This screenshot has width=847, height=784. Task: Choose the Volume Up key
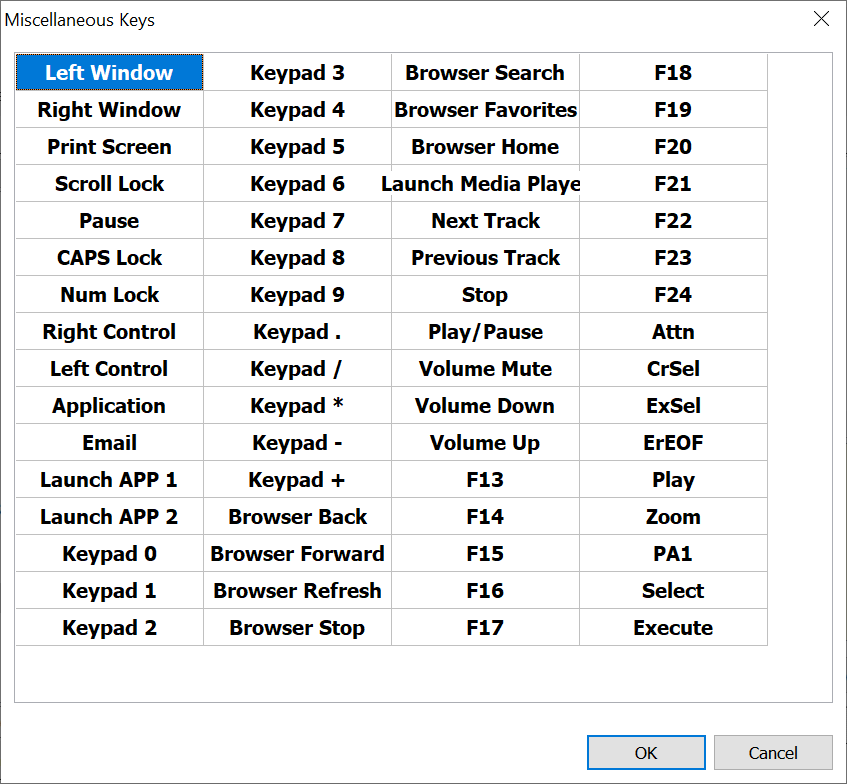[485, 443]
